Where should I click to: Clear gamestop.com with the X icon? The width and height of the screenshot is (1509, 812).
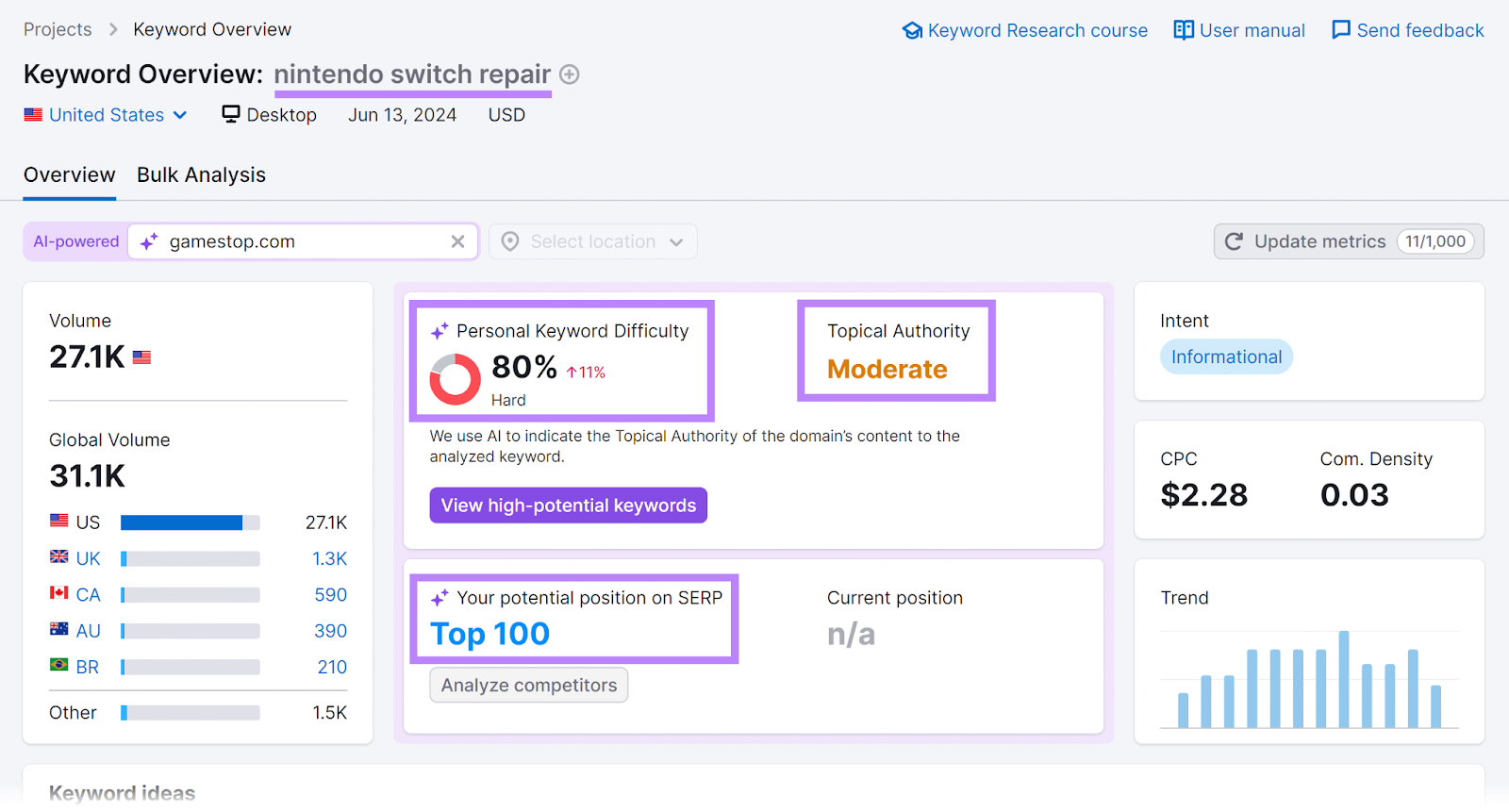click(458, 241)
